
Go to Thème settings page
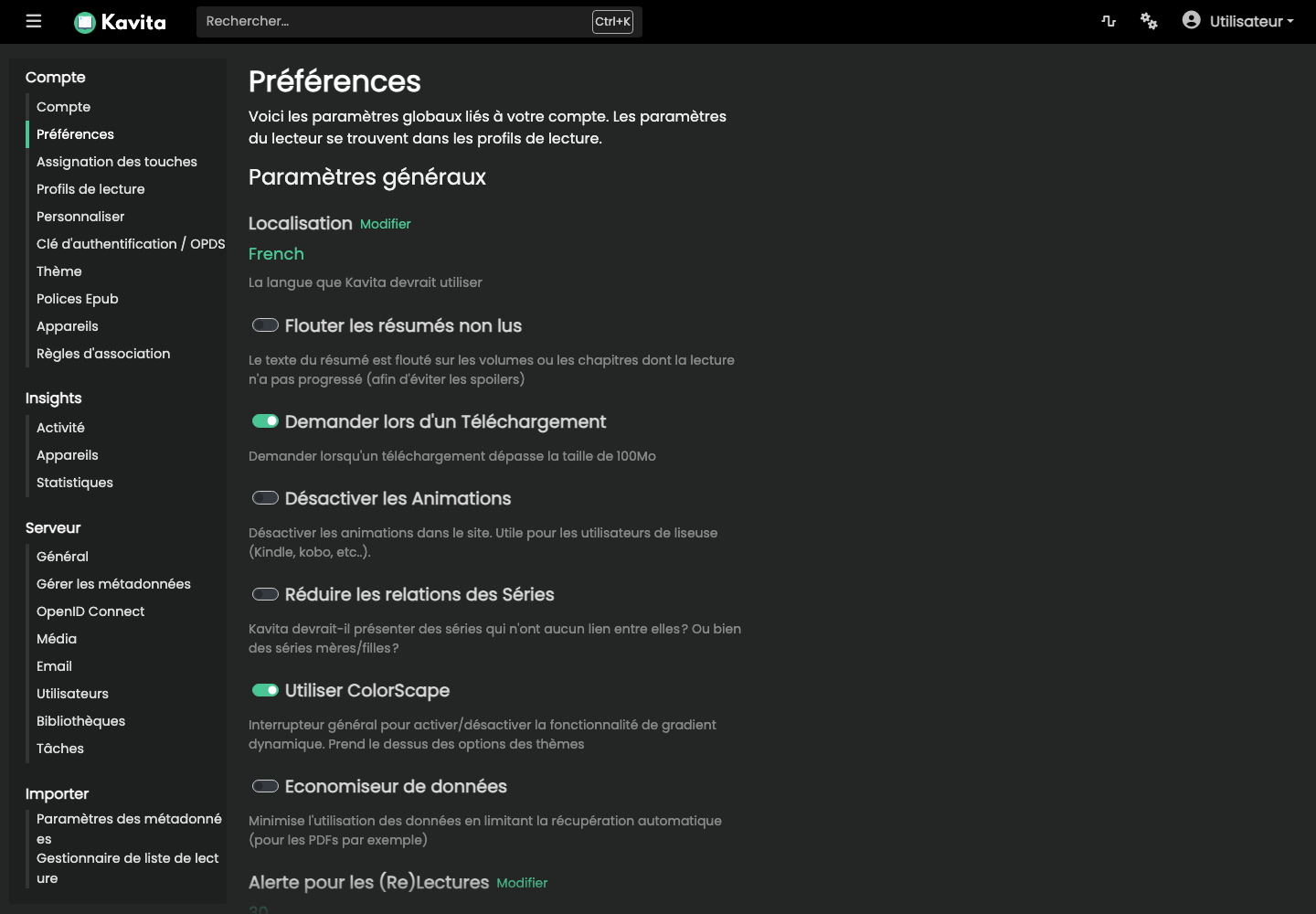click(59, 271)
